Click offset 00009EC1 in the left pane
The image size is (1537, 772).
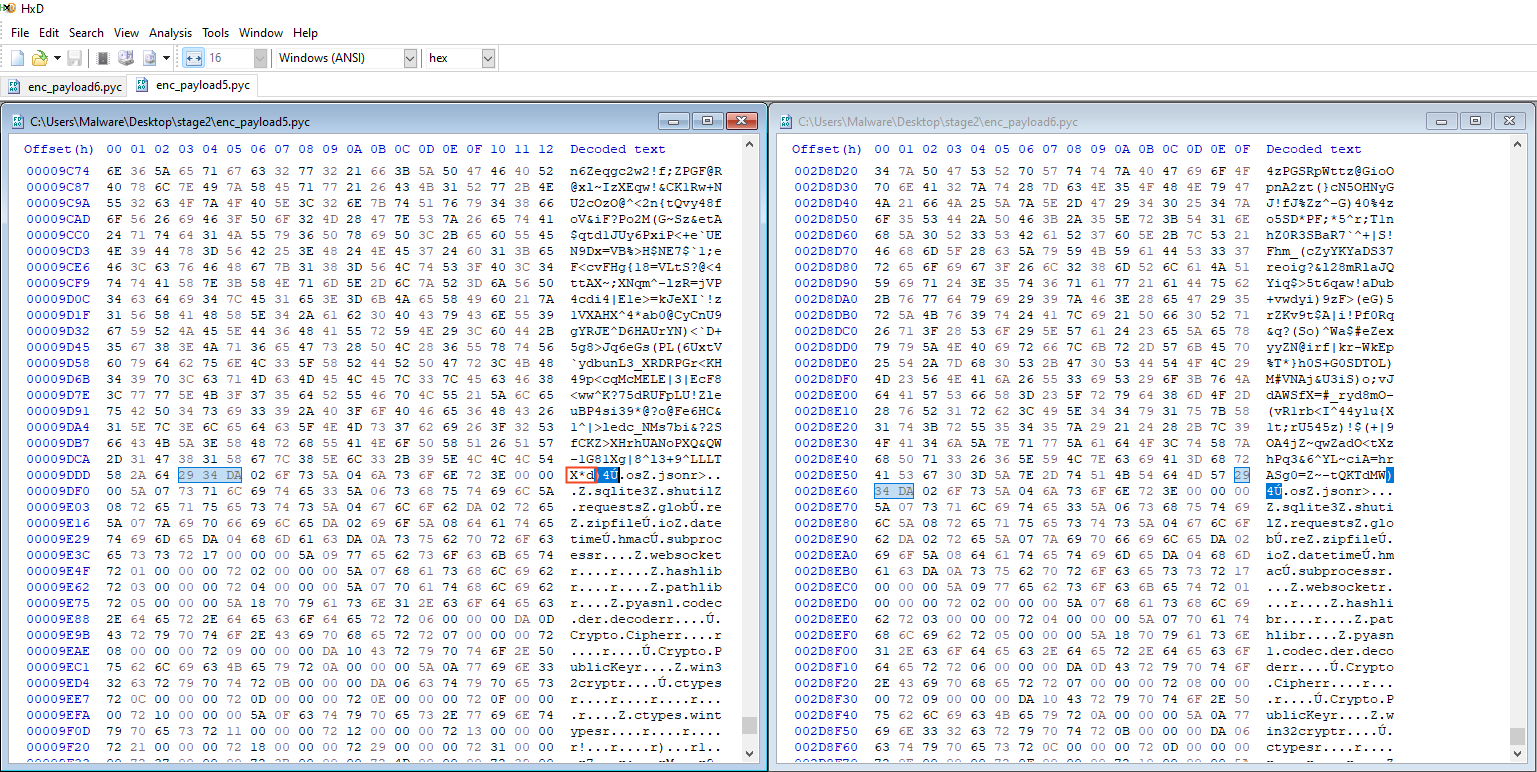(x=59, y=667)
